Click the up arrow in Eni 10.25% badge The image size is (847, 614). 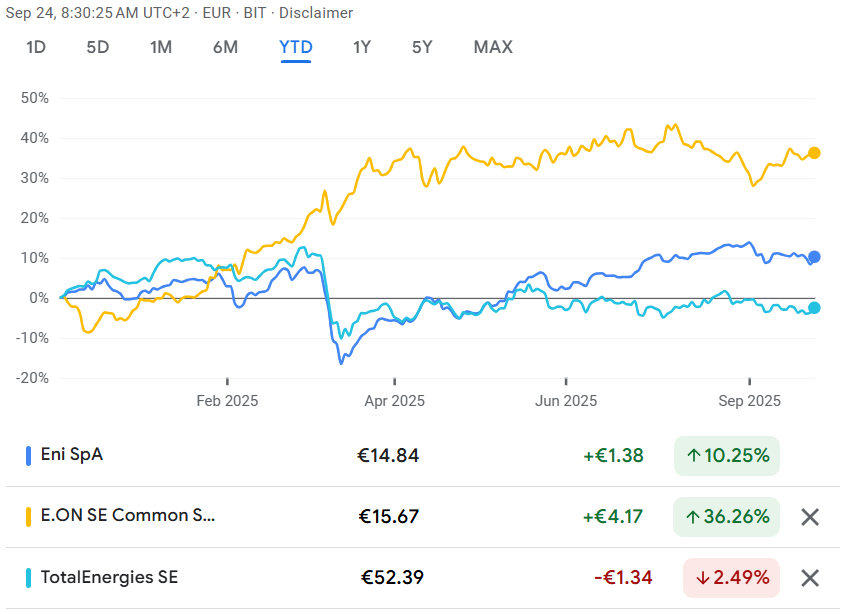tap(693, 456)
